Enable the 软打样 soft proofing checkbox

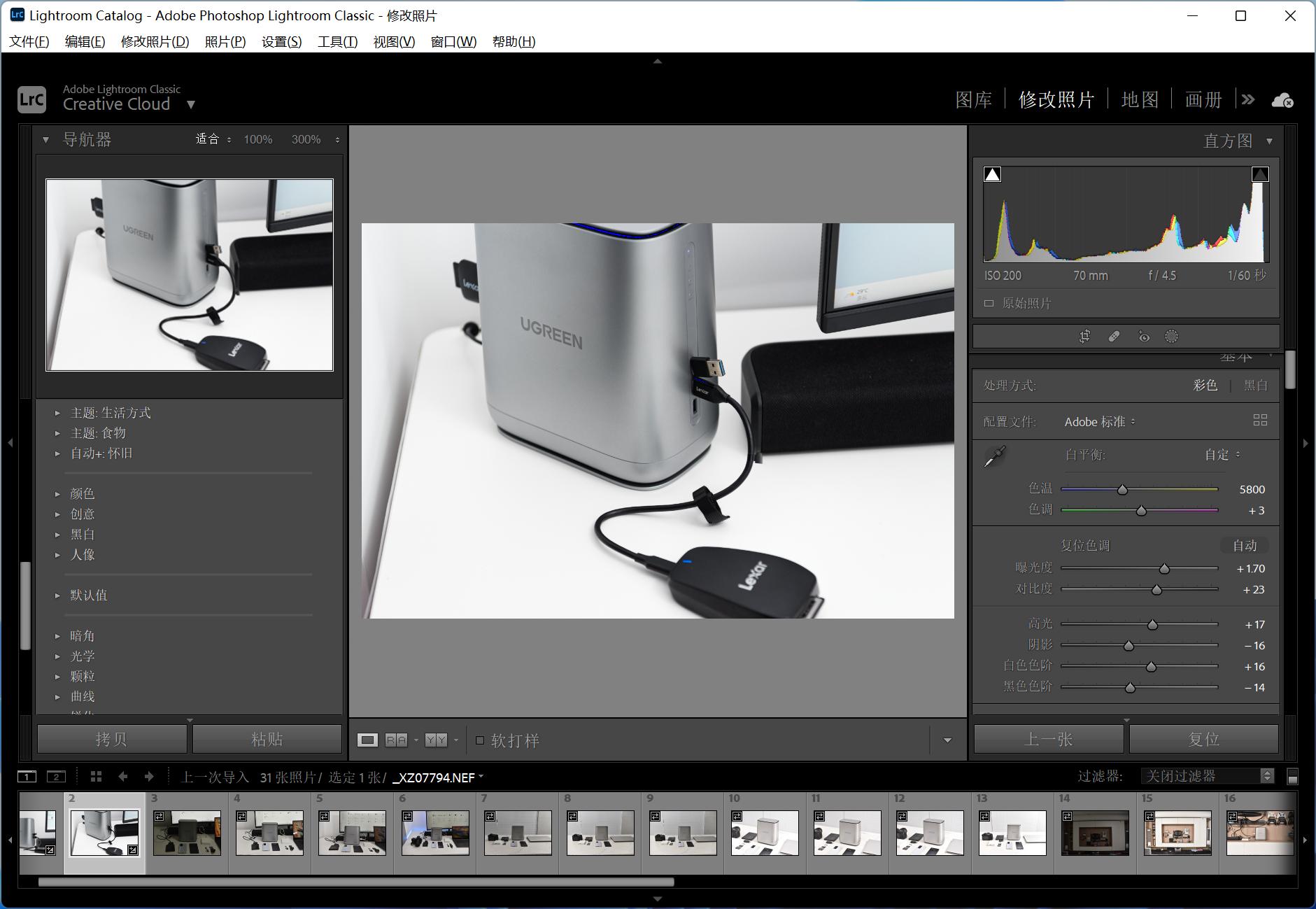(480, 740)
